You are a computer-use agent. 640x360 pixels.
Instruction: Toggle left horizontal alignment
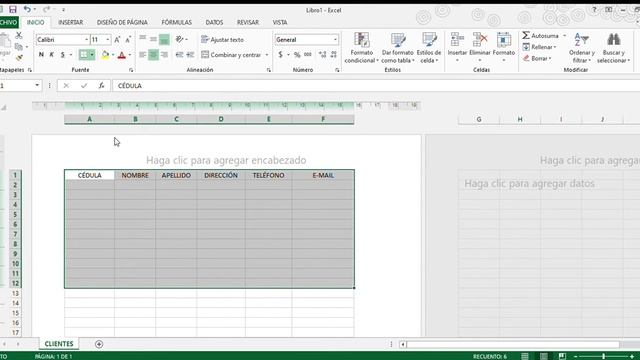click(142, 55)
